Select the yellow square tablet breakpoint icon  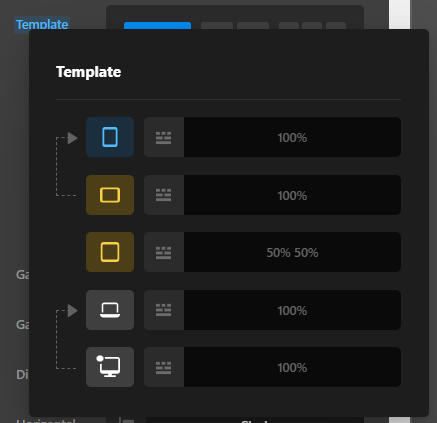(x=110, y=252)
